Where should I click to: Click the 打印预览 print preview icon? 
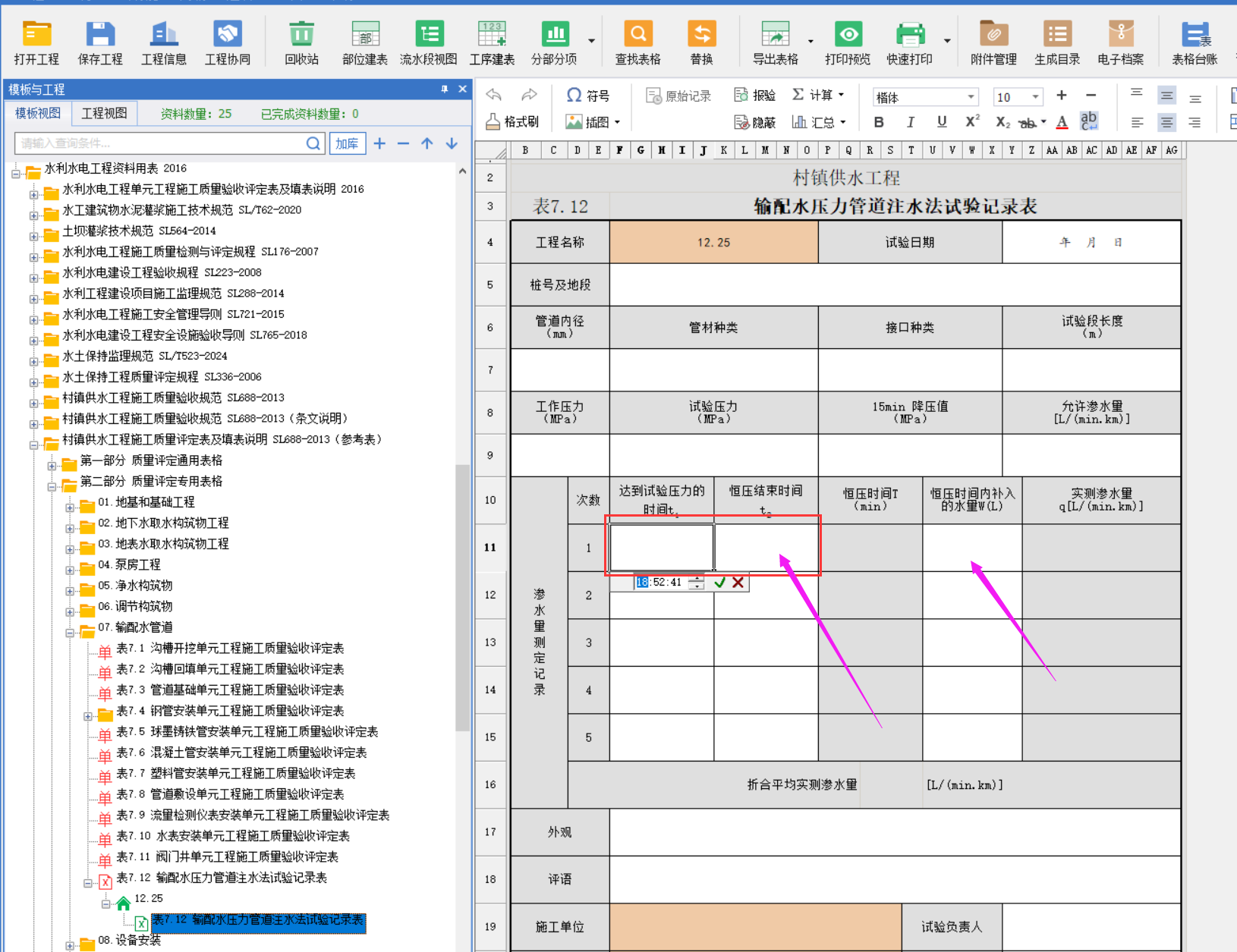coord(847,42)
